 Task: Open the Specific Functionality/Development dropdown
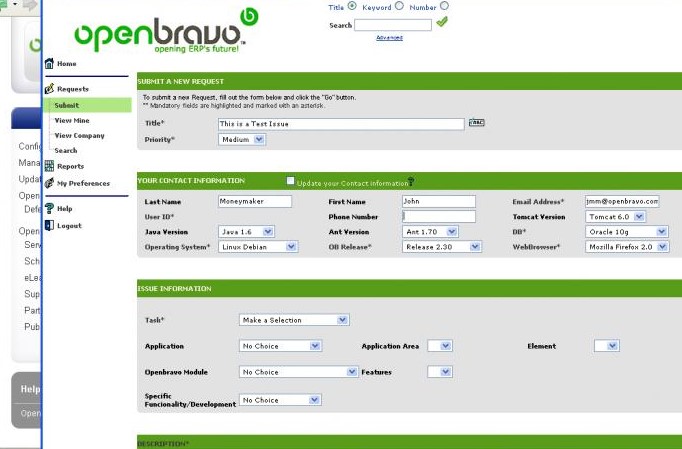click(x=280, y=400)
